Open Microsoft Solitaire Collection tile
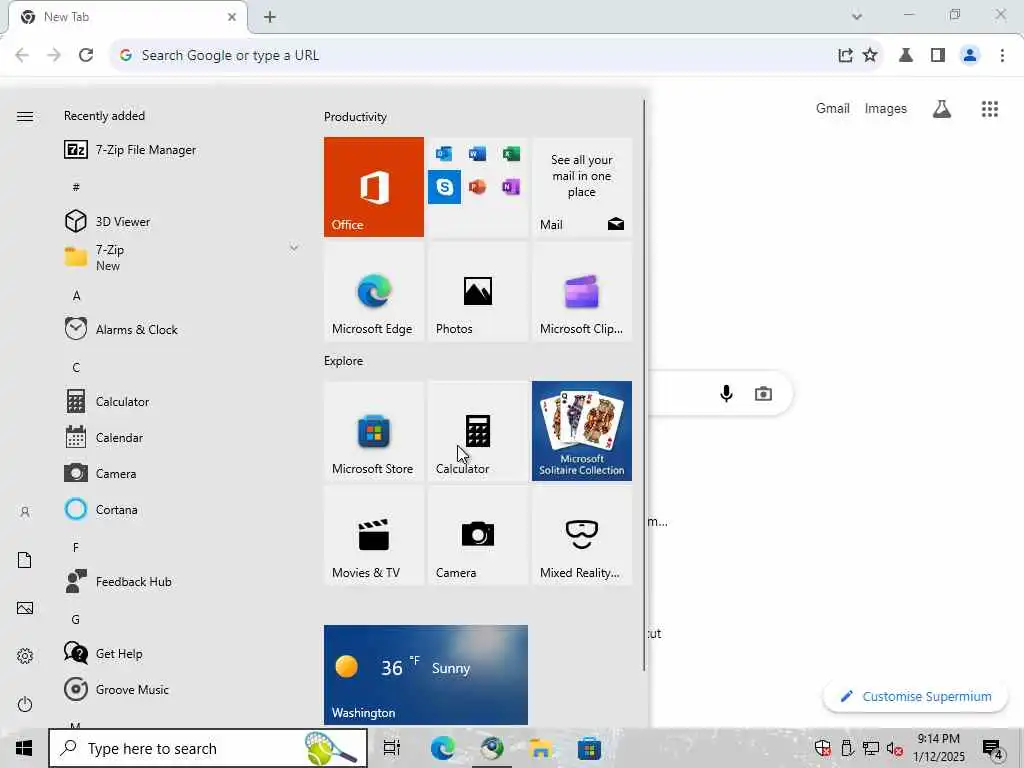Screen dimensions: 1024x768 (582, 431)
